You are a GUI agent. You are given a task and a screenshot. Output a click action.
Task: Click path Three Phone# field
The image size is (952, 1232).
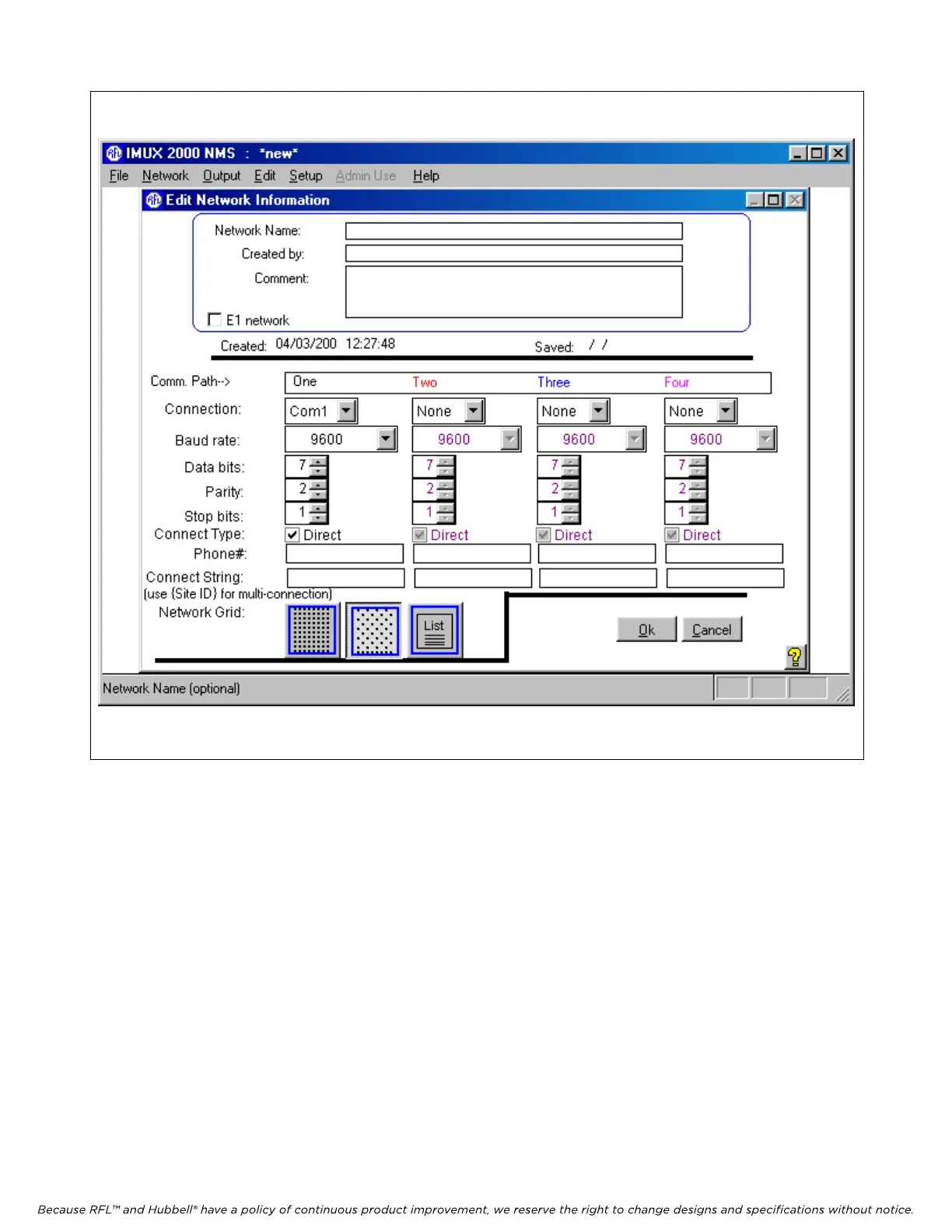point(597,554)
